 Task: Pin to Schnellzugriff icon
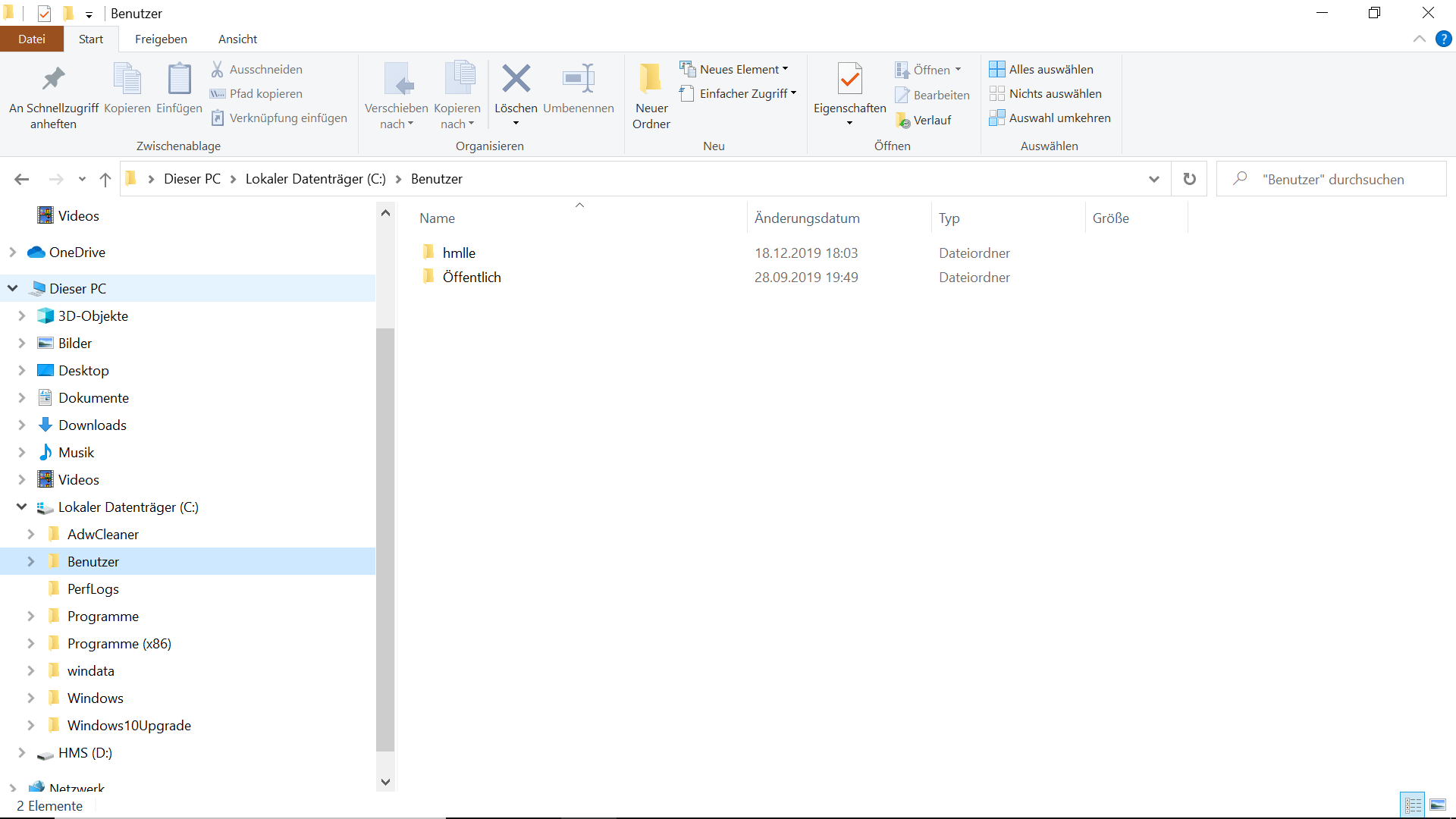coord(53,79)
